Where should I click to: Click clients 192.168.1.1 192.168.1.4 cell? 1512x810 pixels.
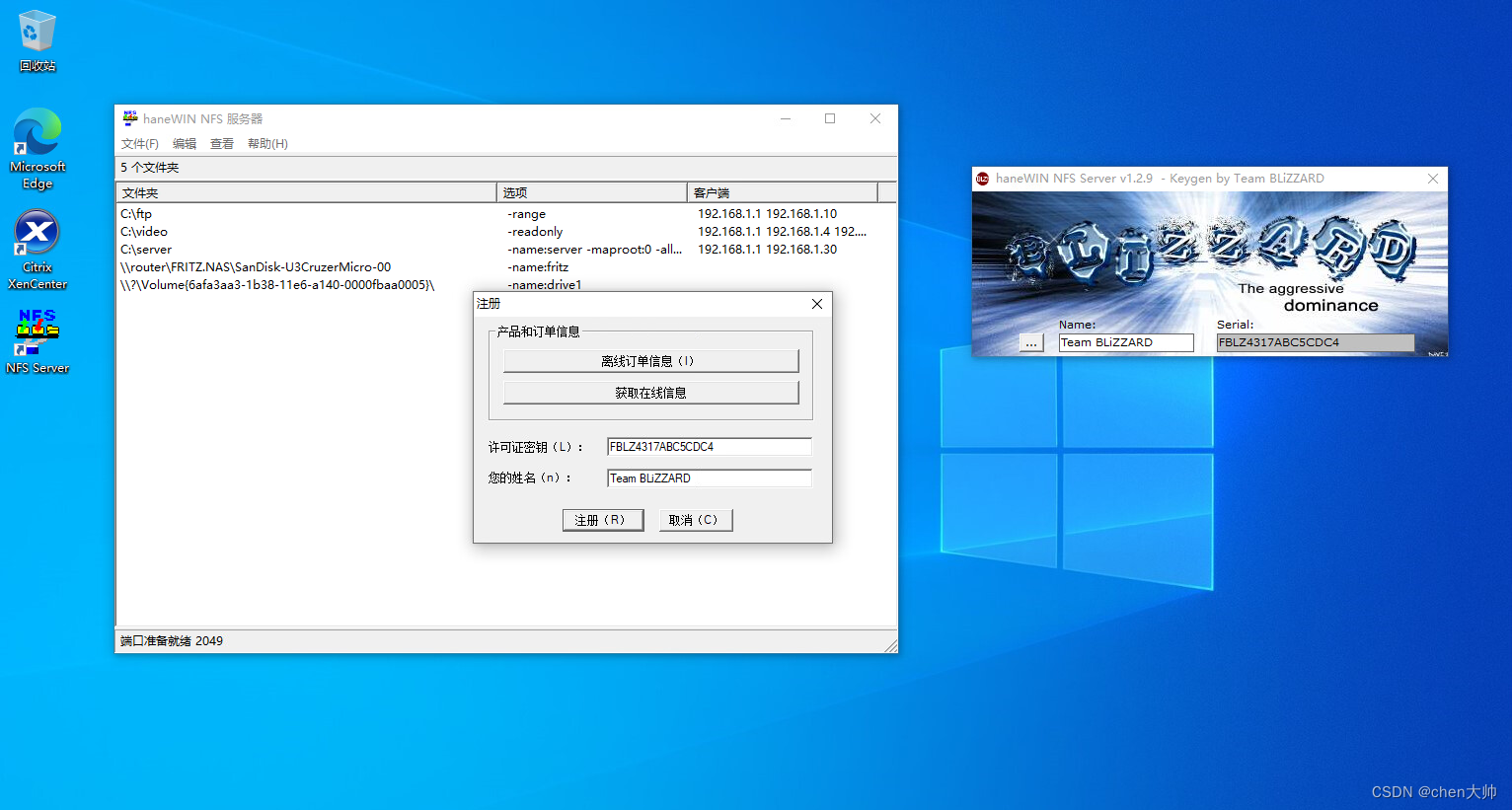782,232
